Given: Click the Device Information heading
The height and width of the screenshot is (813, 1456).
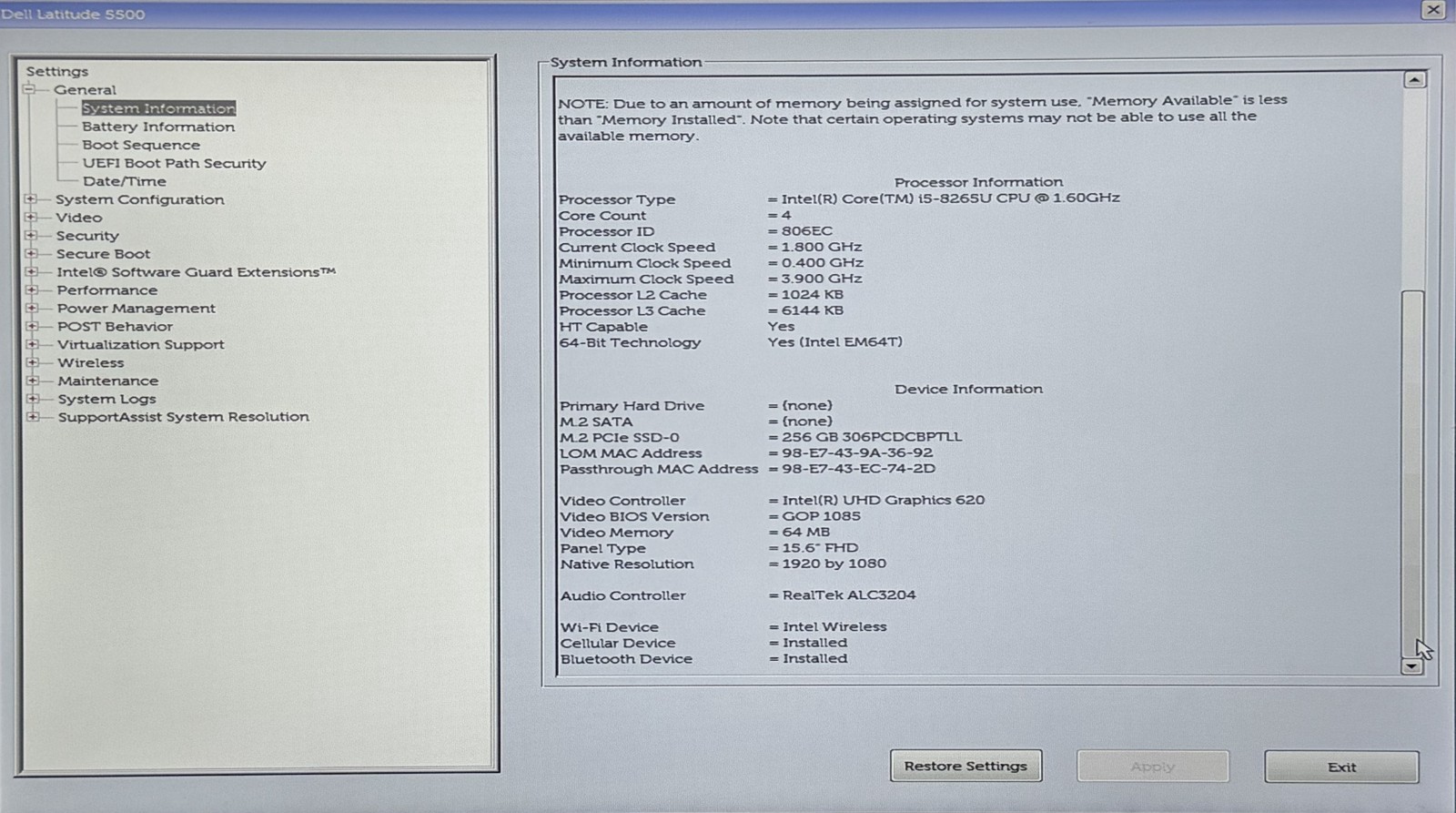Looking at the screenshot, I should coord(968,389).
